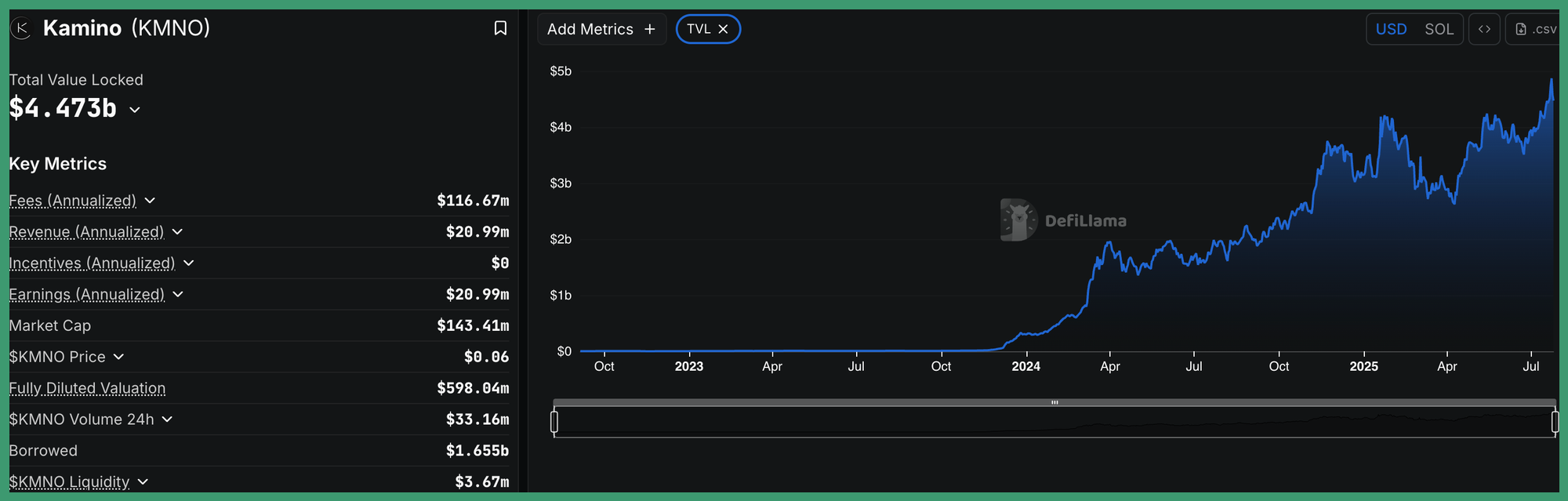The height and width of the screenshot is (501, 1568).
Task: Click the Volume 24h value $33.16m
Action: [x=477, y=419]
